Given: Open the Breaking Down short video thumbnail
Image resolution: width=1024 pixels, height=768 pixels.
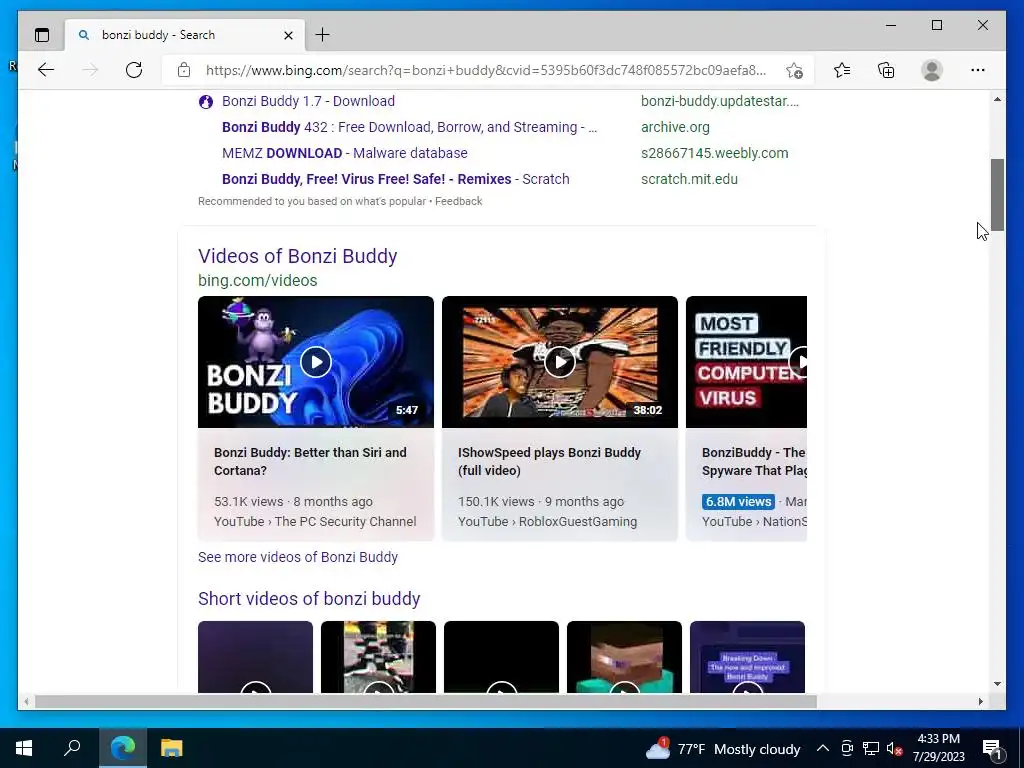Looking at the screenshot, I should click(747, 656).
